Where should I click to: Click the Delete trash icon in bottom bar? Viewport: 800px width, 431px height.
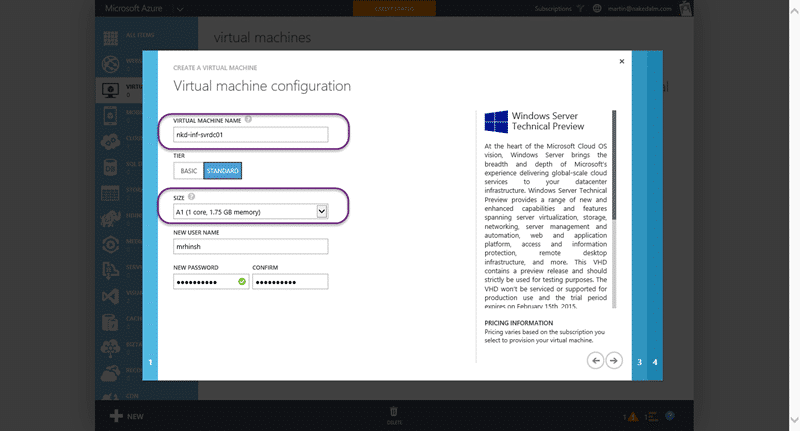pyautogui.click(x=394, y=412)
